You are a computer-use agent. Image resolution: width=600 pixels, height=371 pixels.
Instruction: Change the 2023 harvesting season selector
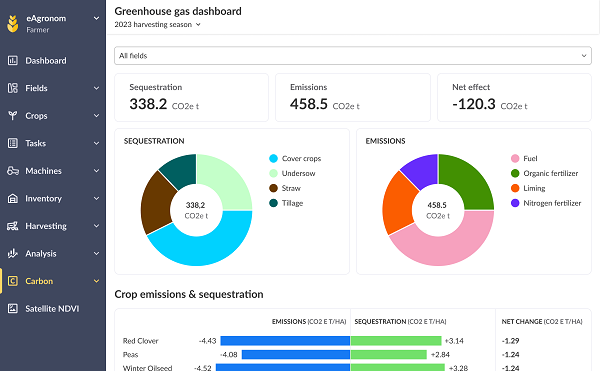tap(157, 24)
